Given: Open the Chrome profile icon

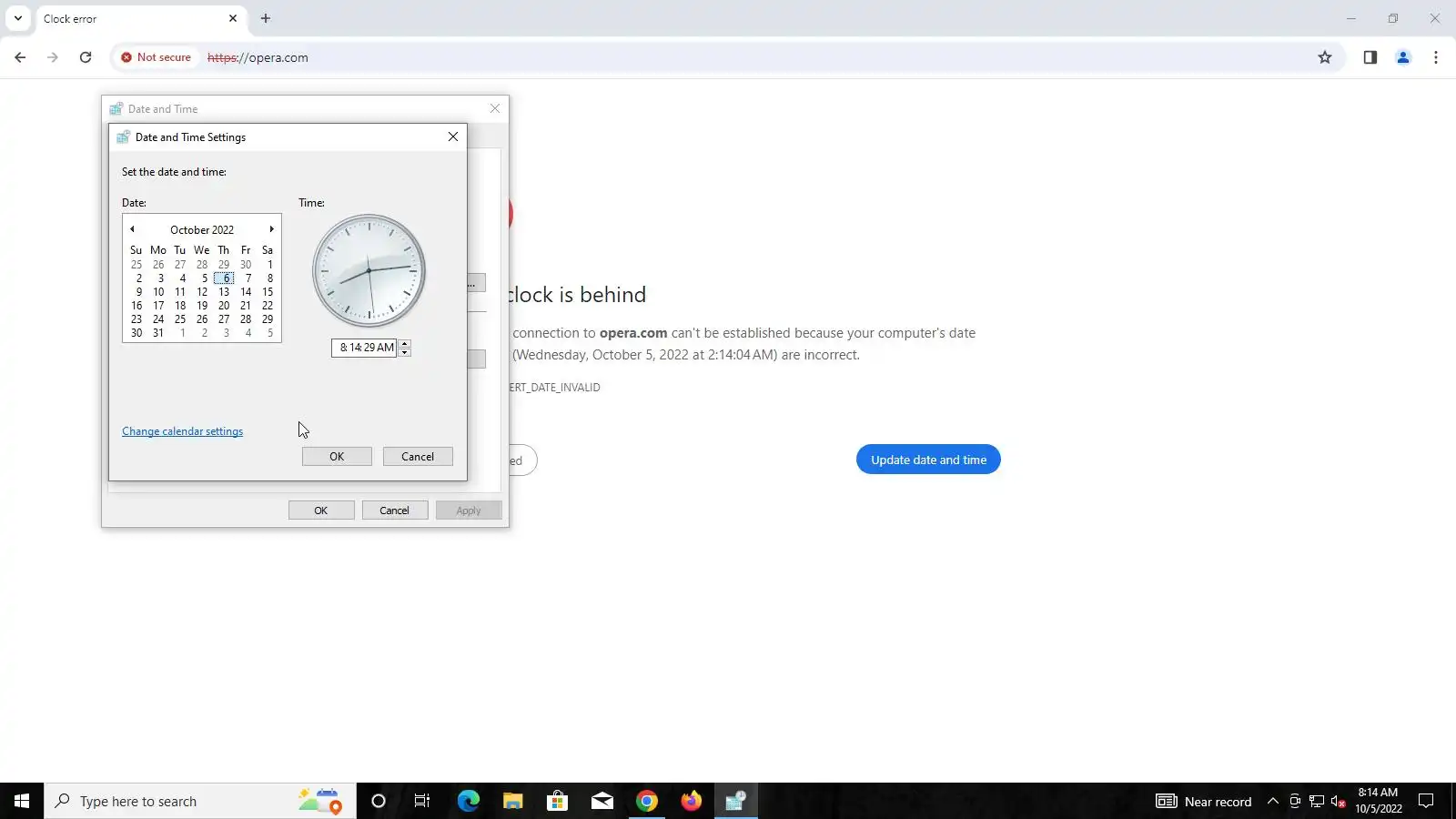Looking at the screenshot, I should (1403, 57).
